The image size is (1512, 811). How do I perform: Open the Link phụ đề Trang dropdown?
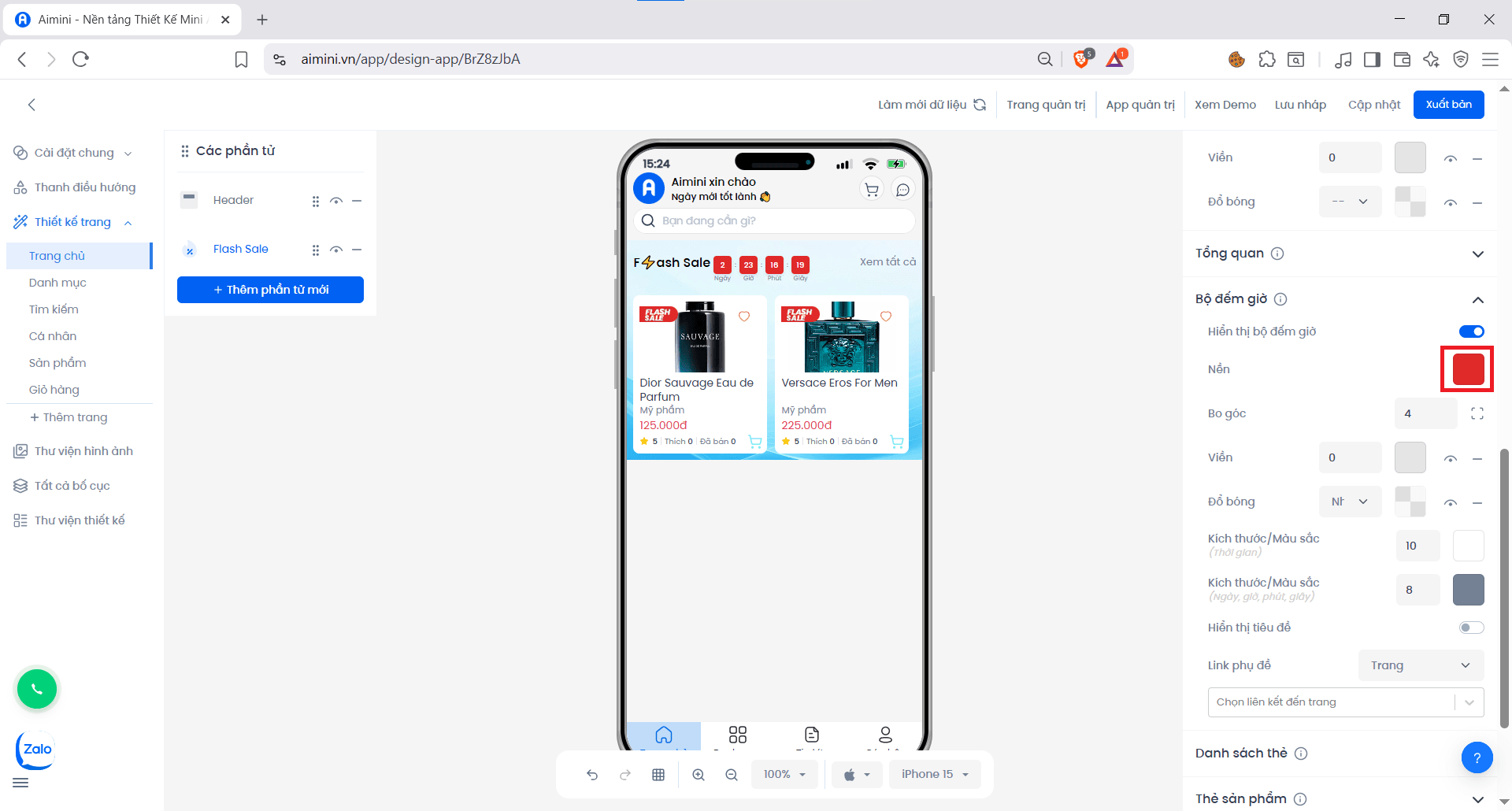1421,665
